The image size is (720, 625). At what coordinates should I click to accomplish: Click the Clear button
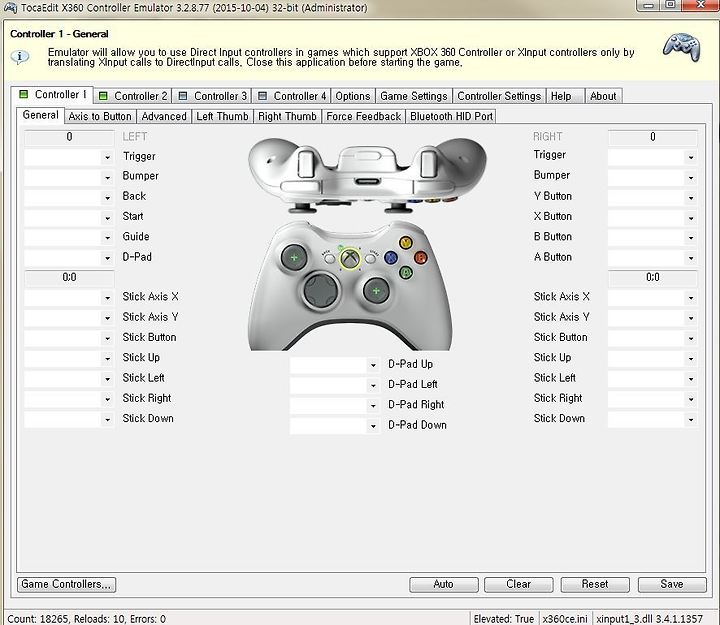[518, 584]
